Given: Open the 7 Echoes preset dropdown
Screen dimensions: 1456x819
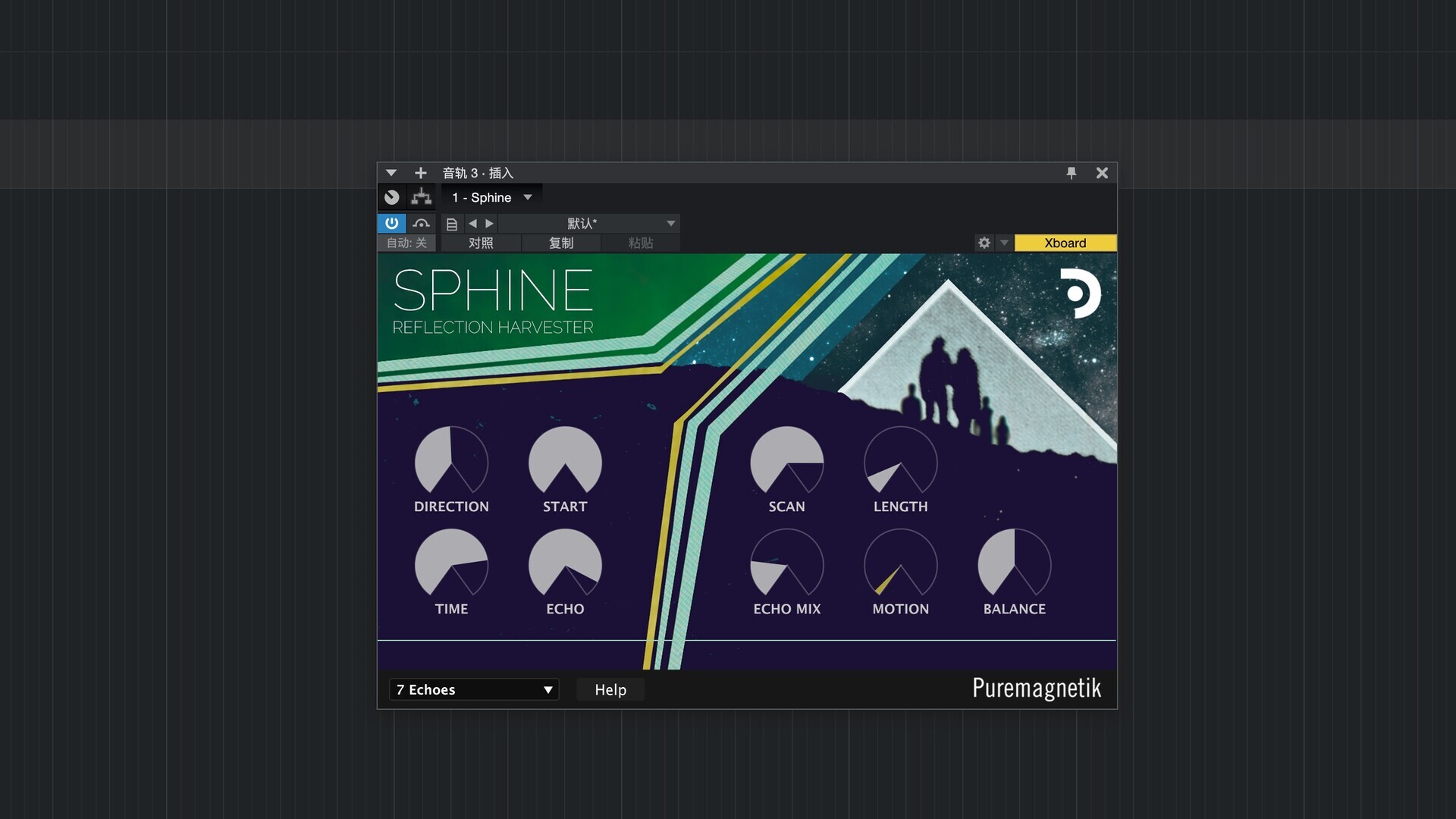Looking at the screenshot, I should point(474,689).
